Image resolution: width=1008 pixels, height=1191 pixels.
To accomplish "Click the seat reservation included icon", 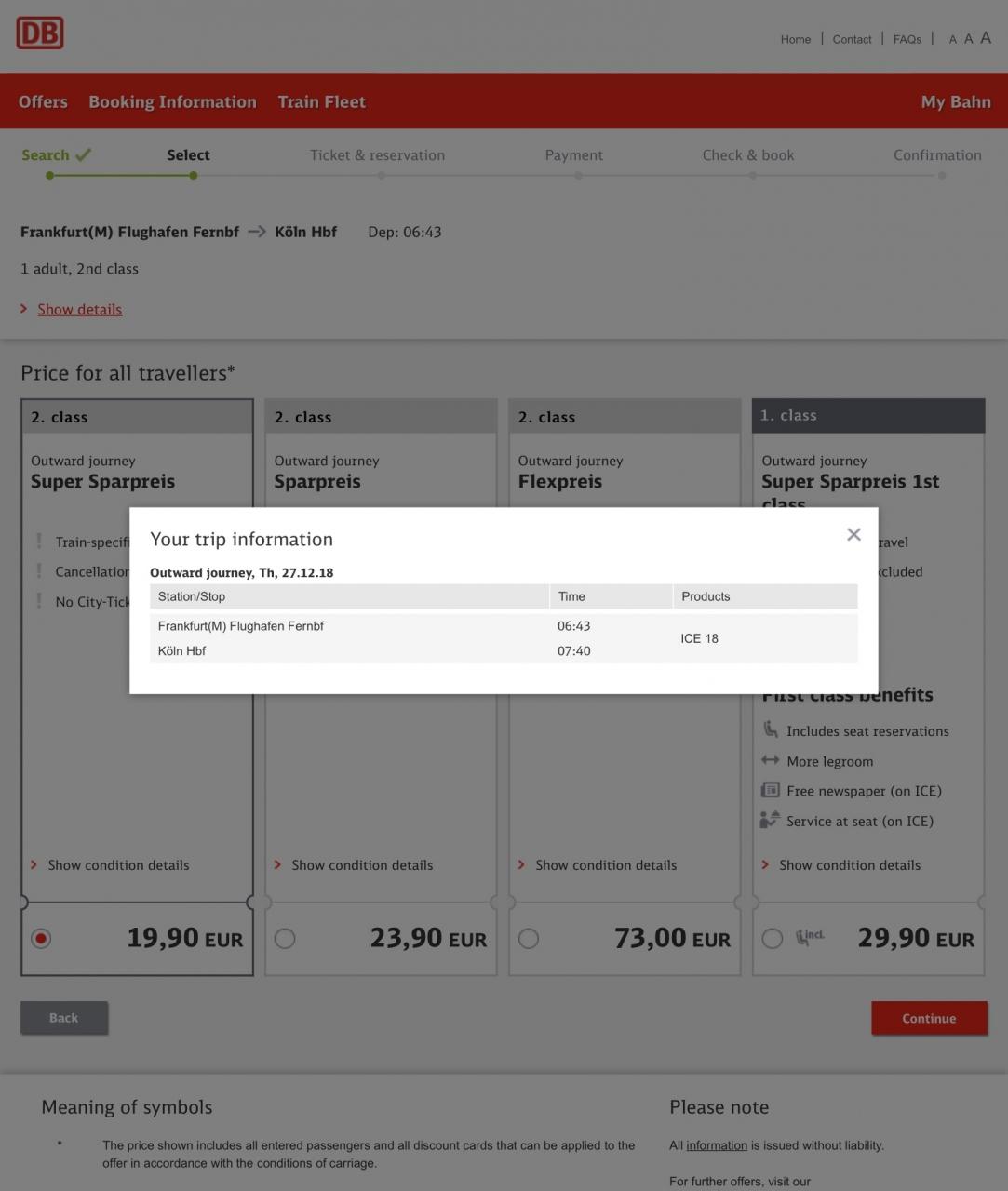I will pos(810,938).
